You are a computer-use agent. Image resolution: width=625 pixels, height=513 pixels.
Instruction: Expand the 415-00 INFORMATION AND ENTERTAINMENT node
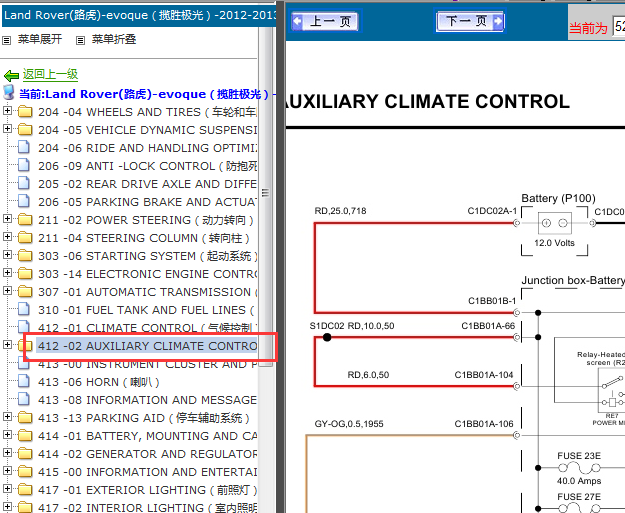click(7, 471)
